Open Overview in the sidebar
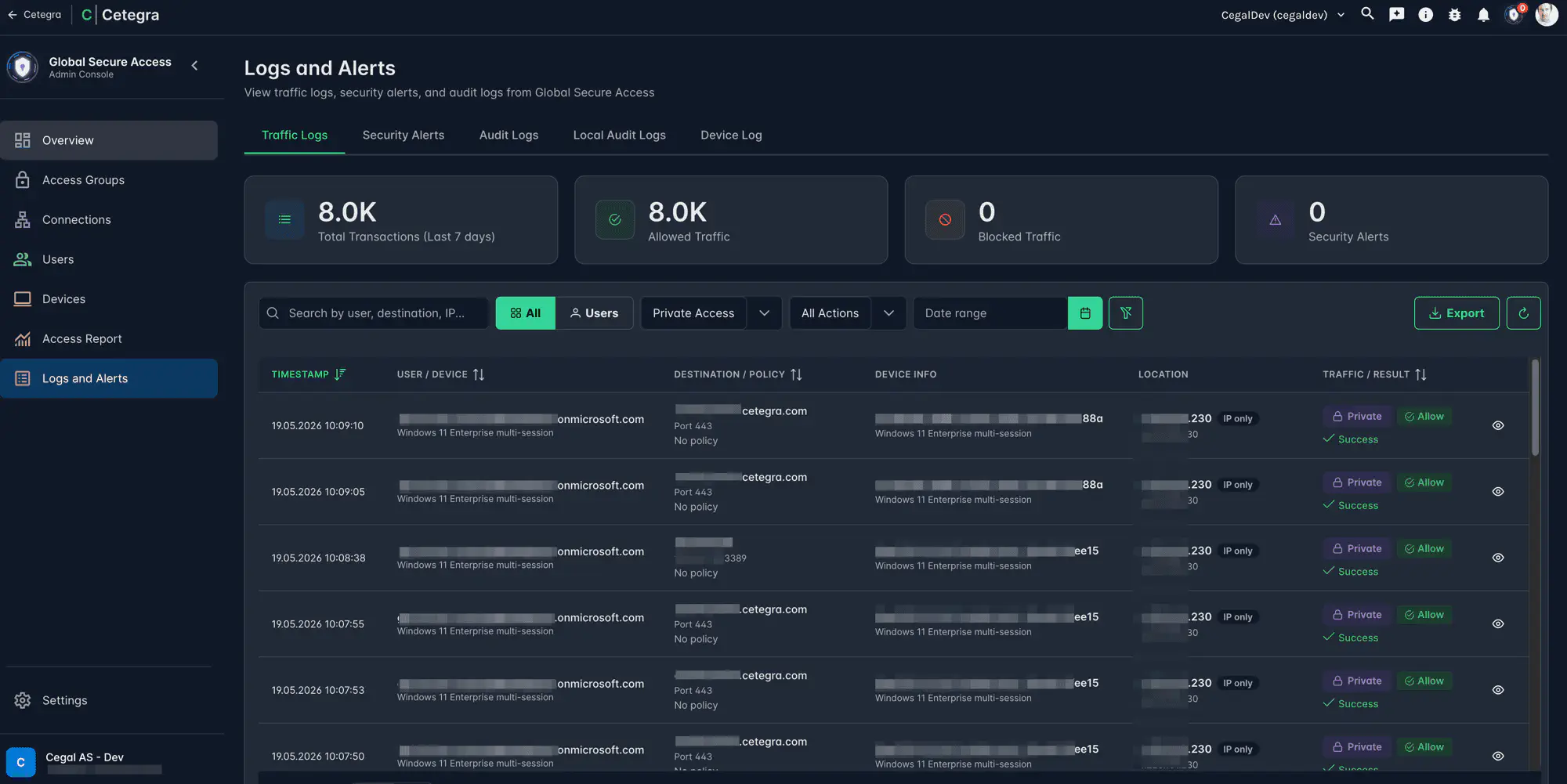The width and height of the screenshot is (1567, 784). point(109,140)
